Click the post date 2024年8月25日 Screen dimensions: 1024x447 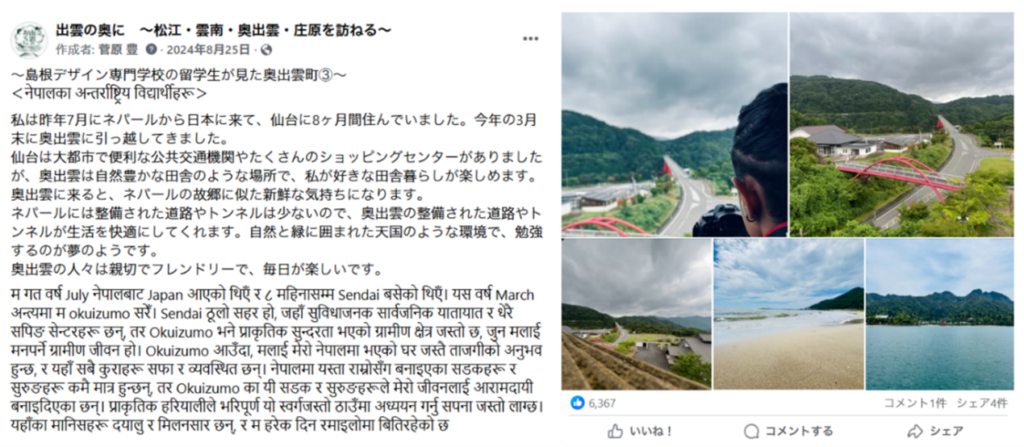pyautogui.click(x=208, y=50)
